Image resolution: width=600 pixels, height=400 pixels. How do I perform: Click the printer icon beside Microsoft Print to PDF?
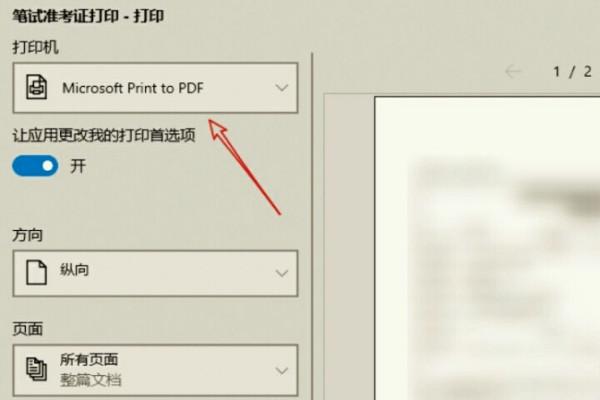coord(36,87)
